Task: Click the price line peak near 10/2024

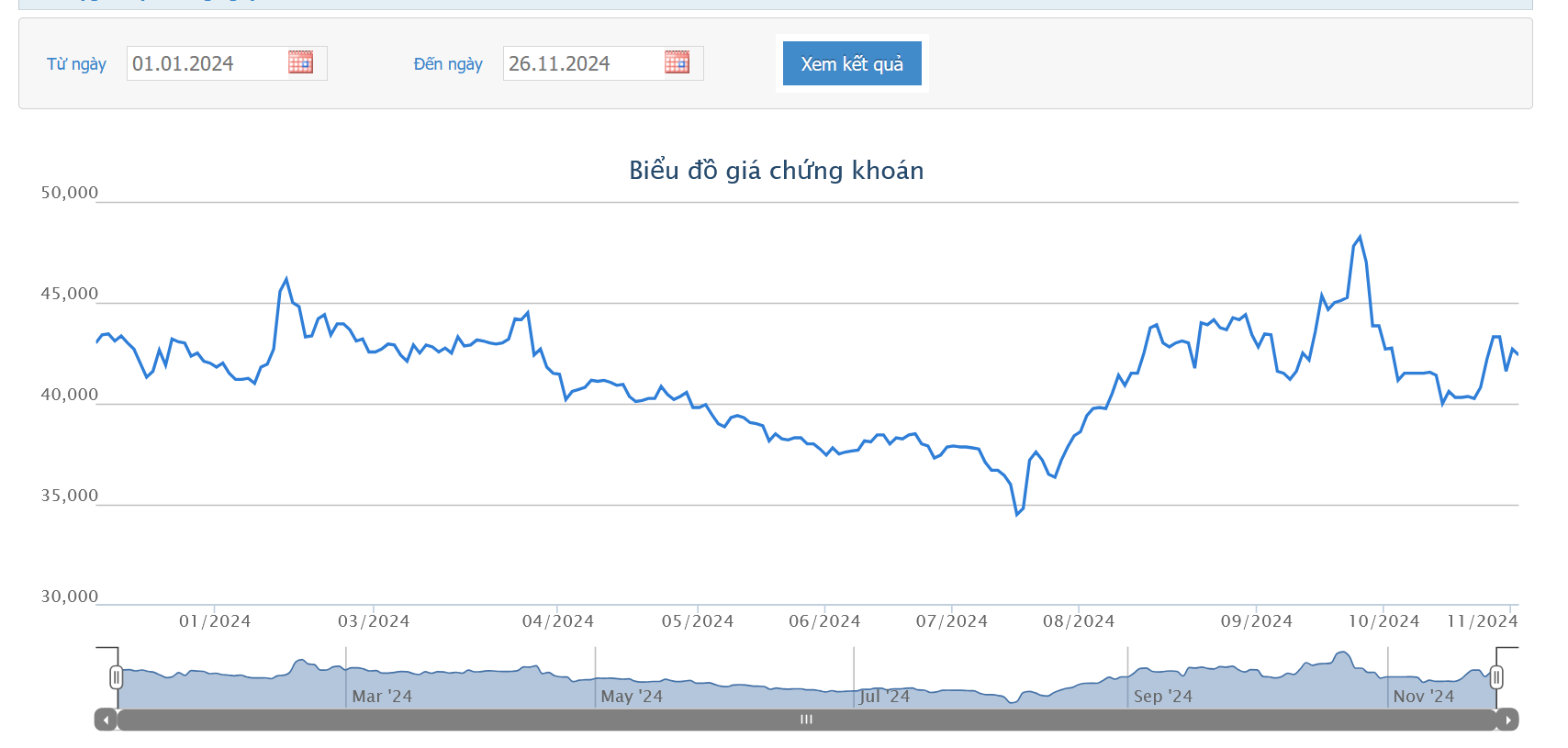Action: click(x=1360, y=237)
